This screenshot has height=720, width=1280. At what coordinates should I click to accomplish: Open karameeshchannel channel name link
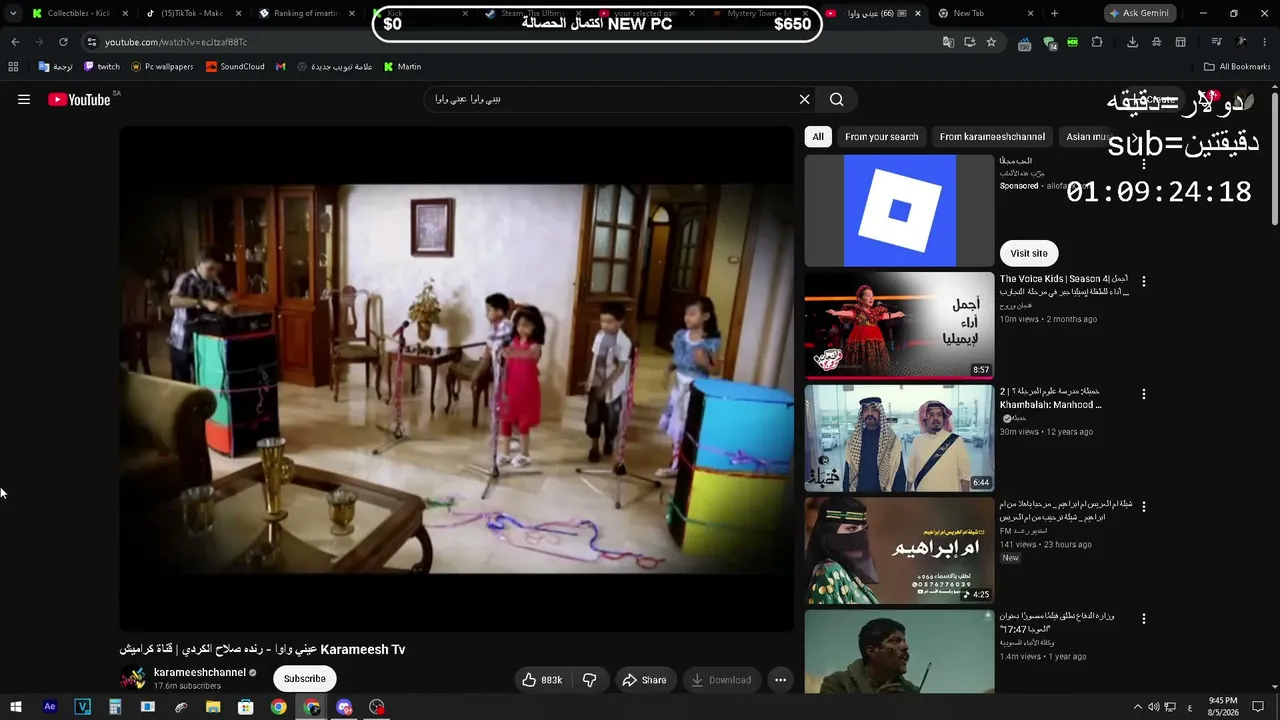(200, 673)
